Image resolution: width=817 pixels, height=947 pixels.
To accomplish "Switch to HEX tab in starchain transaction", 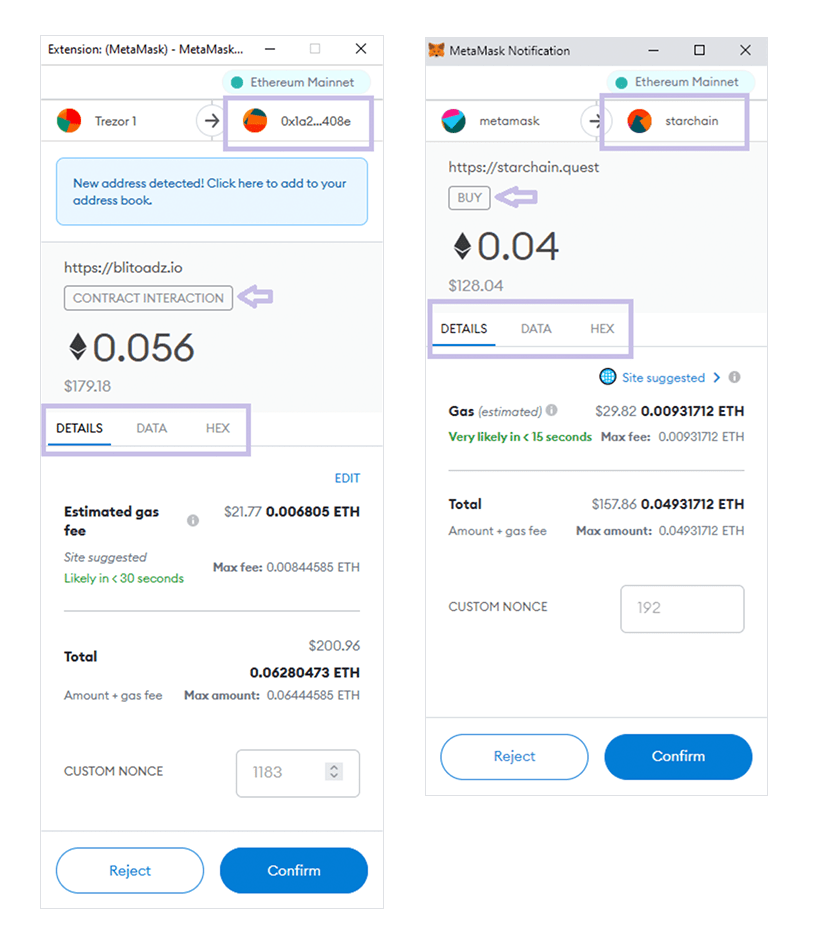I will [602, 329].
